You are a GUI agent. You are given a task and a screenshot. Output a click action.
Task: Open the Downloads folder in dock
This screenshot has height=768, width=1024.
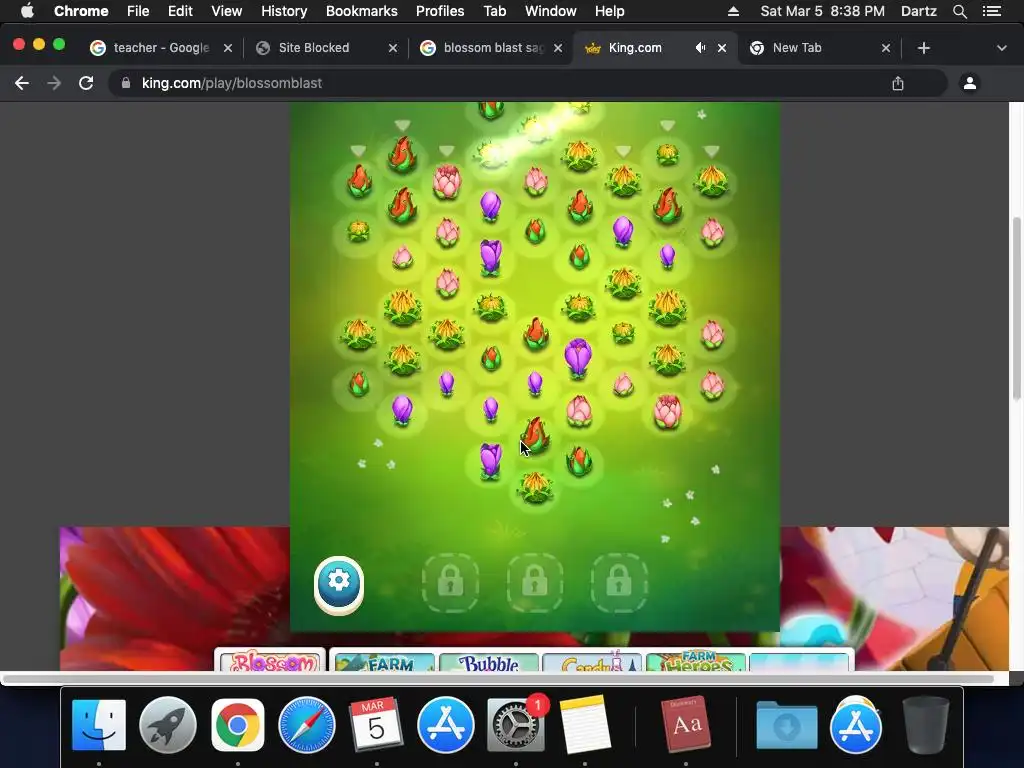[x=786, y=725]
